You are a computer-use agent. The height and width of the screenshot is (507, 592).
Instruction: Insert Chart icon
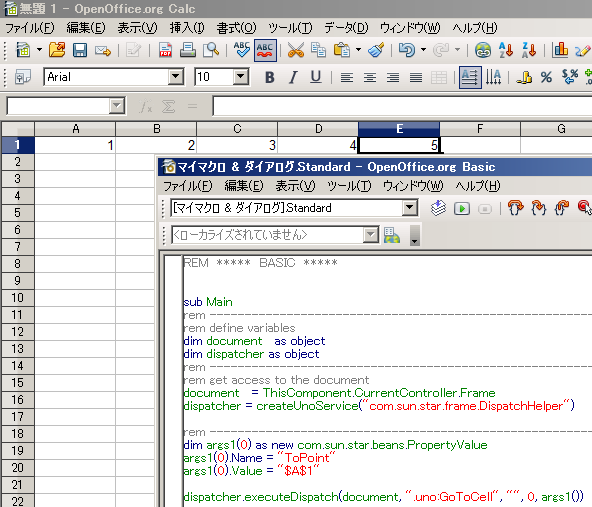[560, 50]
